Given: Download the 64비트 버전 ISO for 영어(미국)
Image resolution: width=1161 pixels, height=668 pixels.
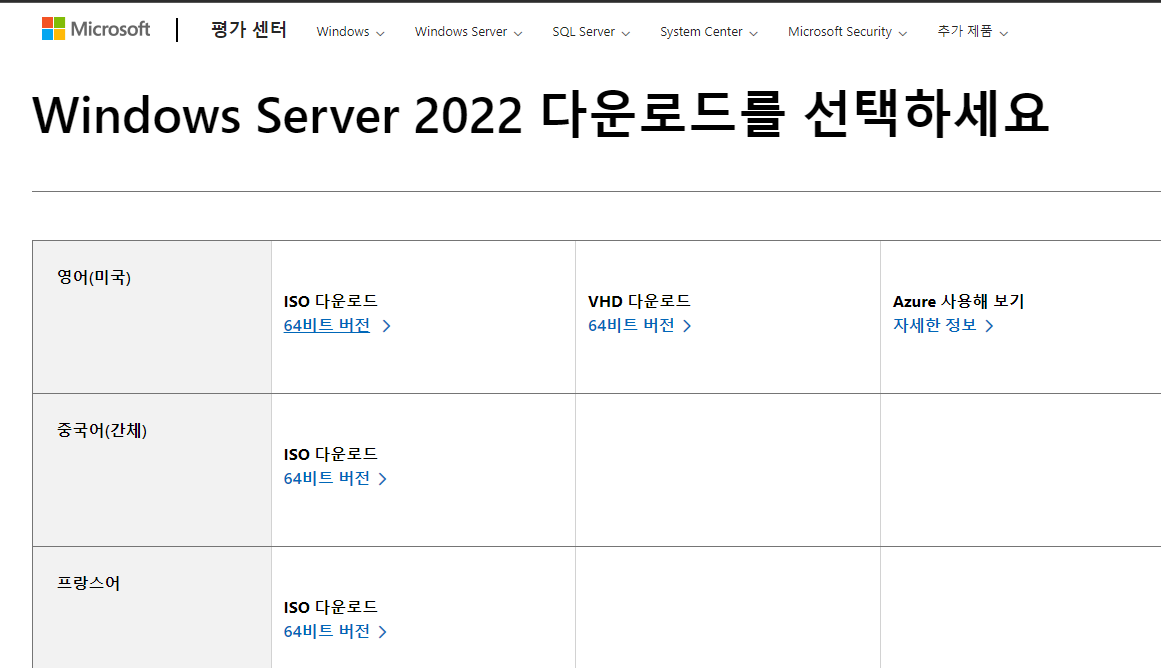Looking at the screenshot, I should 337,325.
